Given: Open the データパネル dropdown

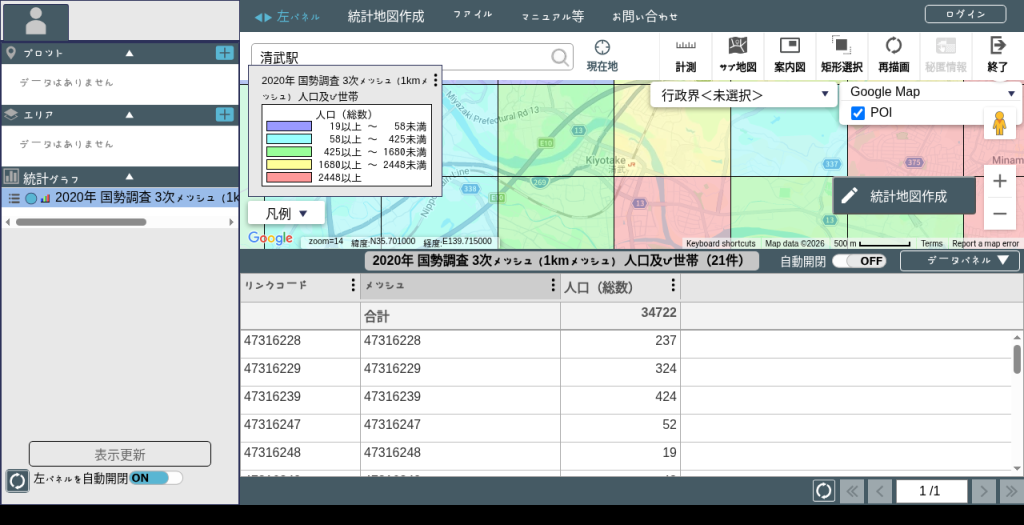Looking at the screenshot, I should 959,261.
